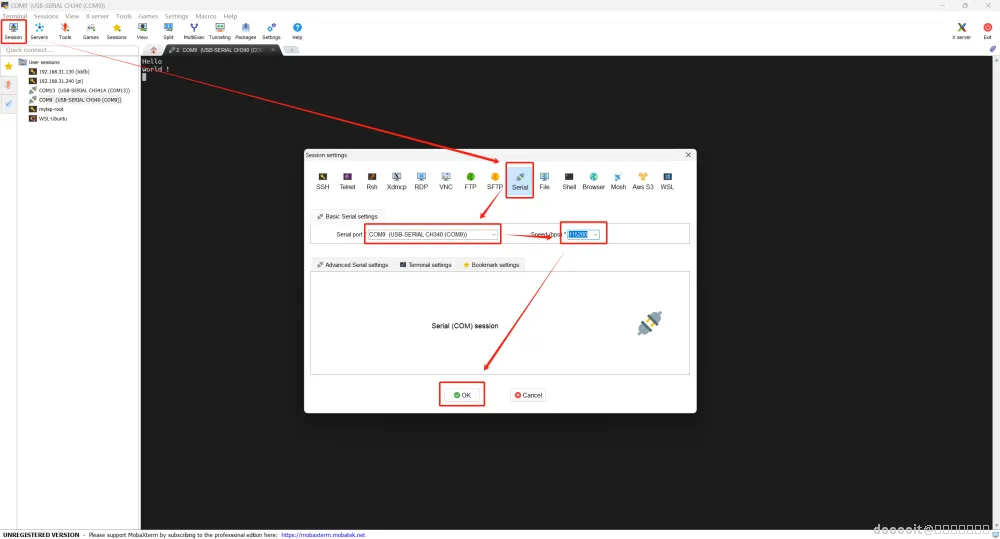Screen dimensions: 1000x539
Task: Launch the MultiExec toolbar icon
Action: (x=194, y=31)
